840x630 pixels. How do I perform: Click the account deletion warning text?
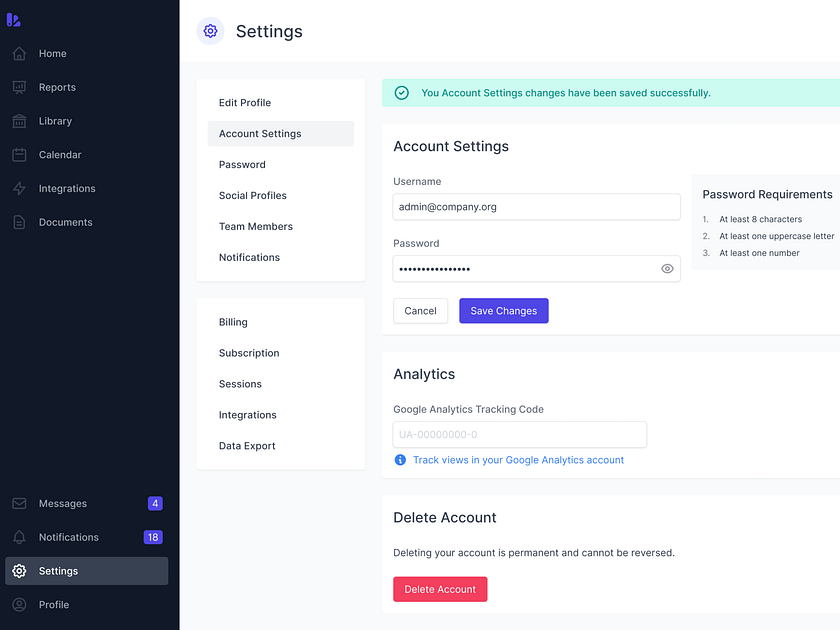(x=534, y=553)
